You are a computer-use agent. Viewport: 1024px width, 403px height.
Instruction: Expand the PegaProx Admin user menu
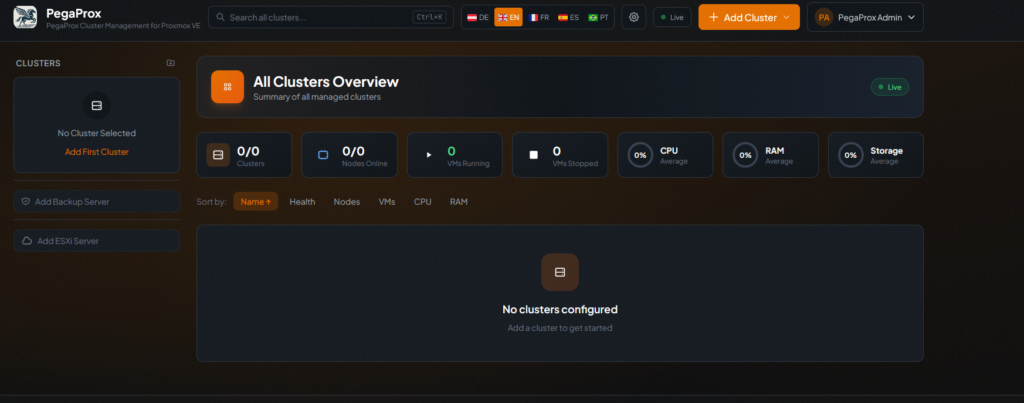pos(865,18)
